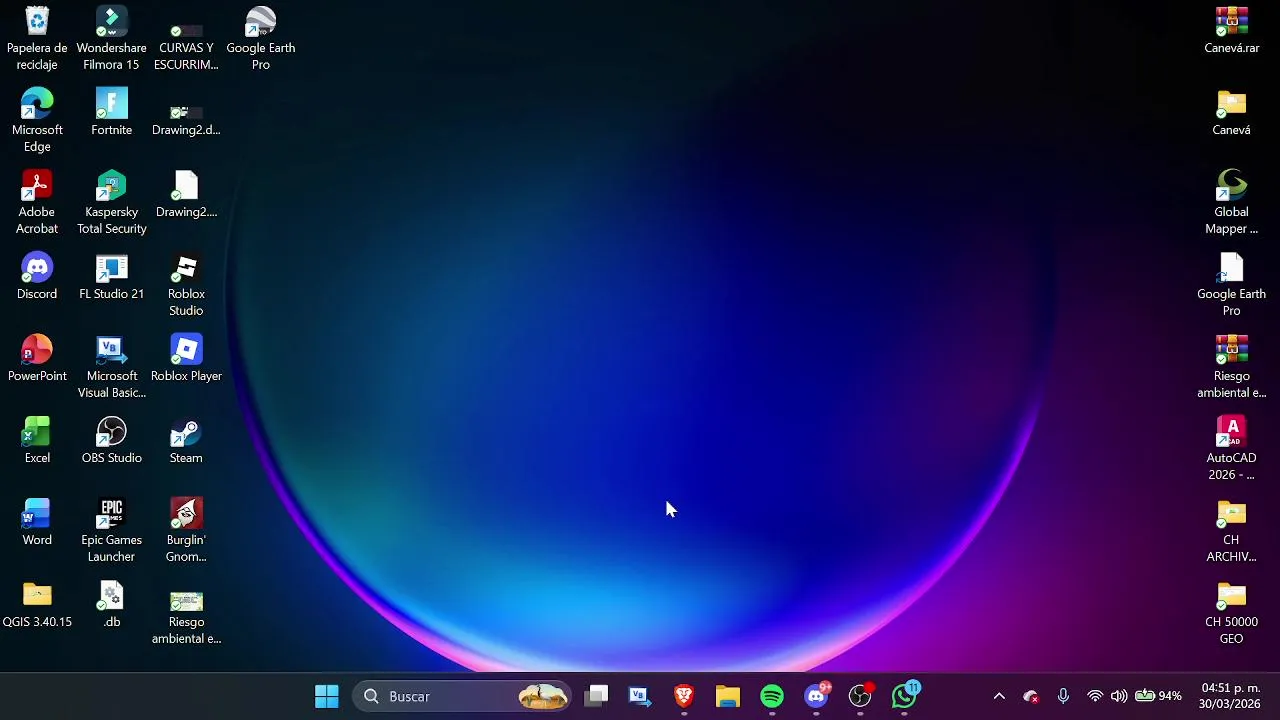
Task: Launch Wondershare Filmora 15 shortcut
Action: pyautogui.click(x=111, y=38)
